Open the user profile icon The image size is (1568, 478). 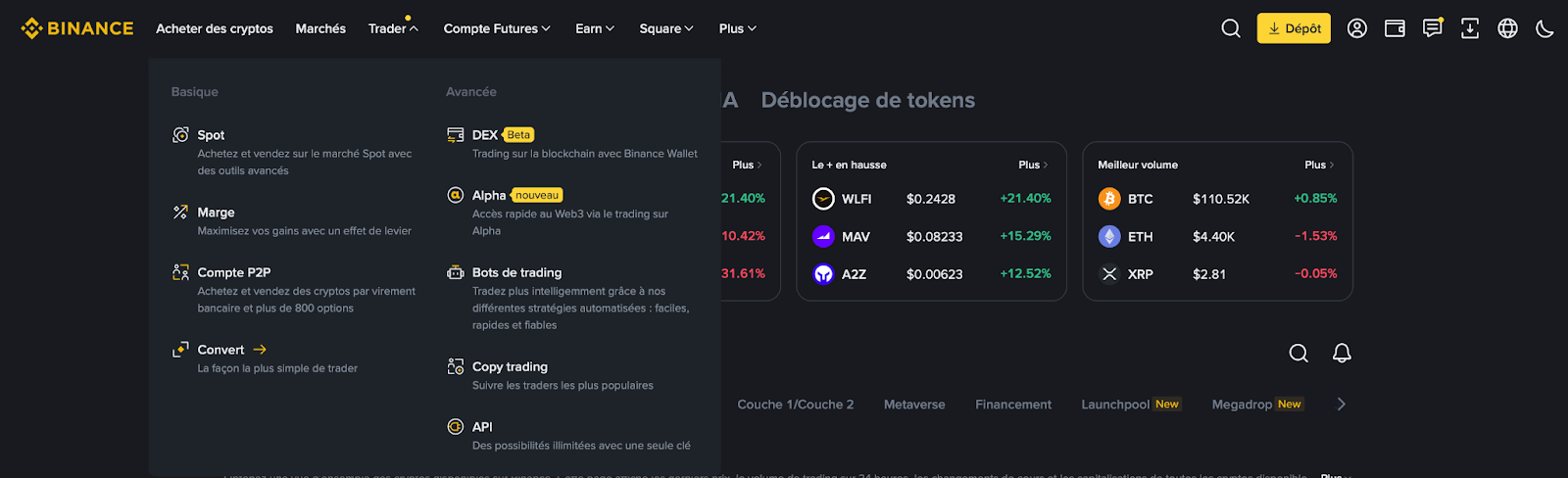[x=1357, y=28]
